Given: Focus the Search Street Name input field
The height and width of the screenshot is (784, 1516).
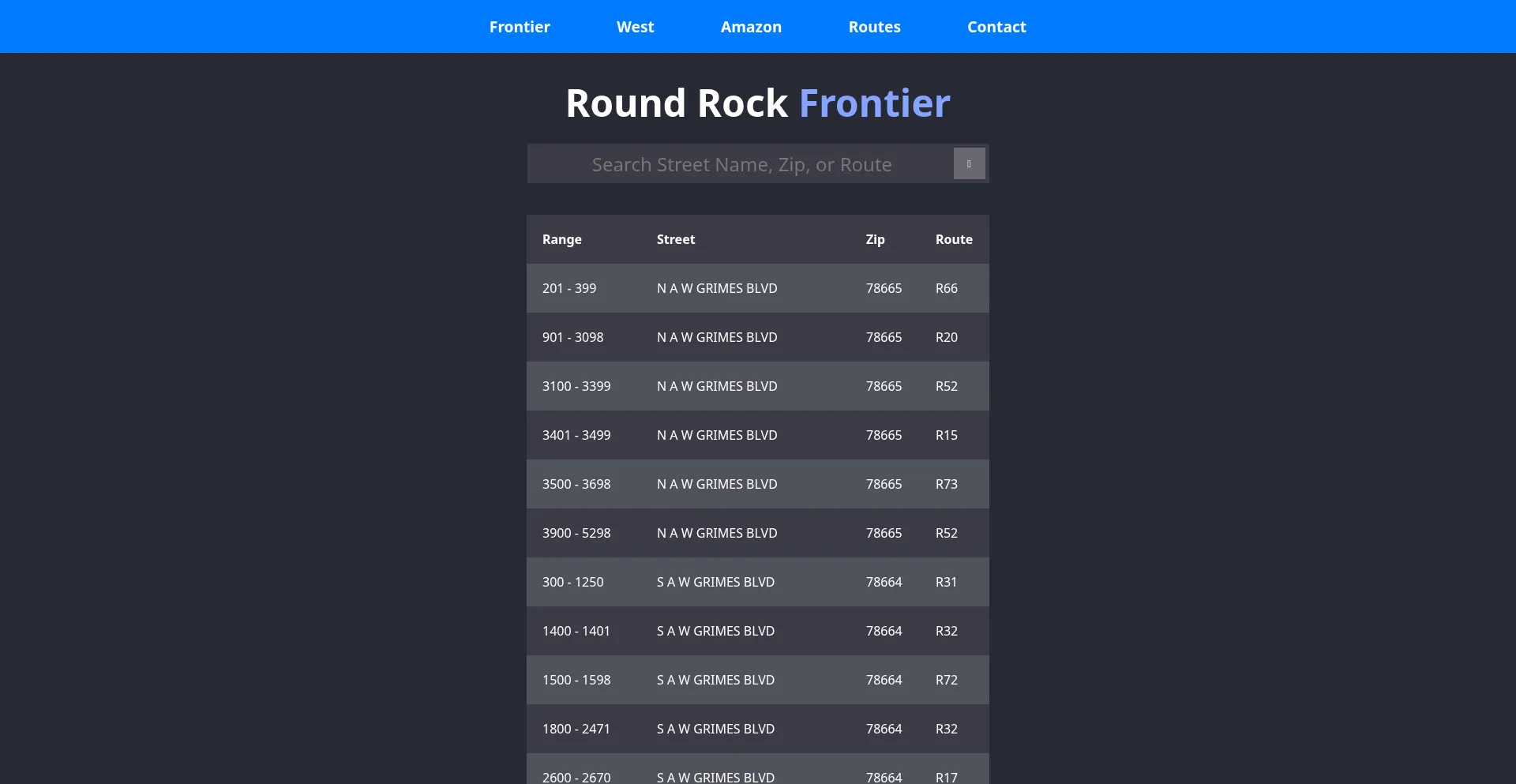Looking at the screenshot, I should [741, 164].
